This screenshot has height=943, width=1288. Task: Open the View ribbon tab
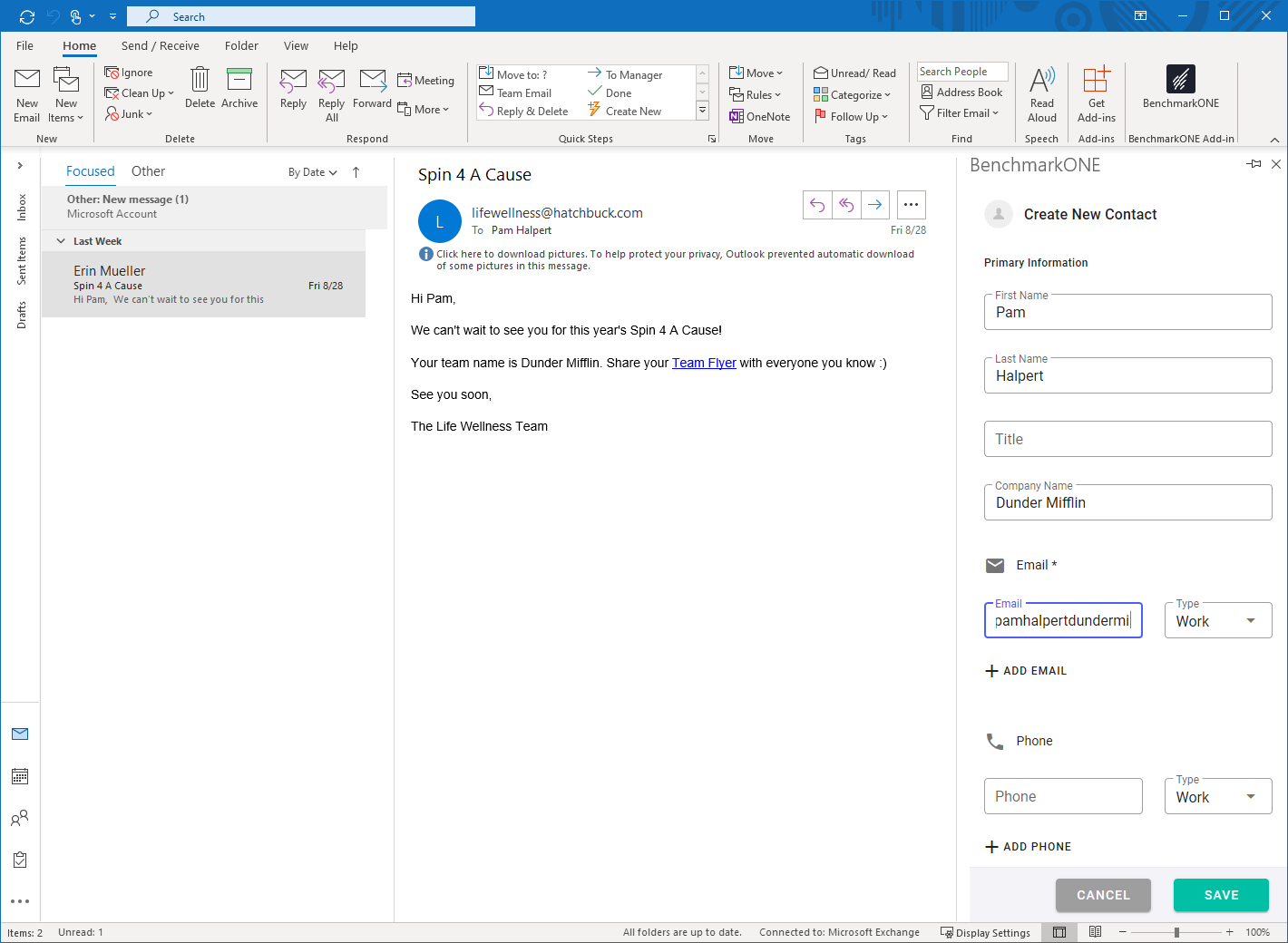(296, 46)
